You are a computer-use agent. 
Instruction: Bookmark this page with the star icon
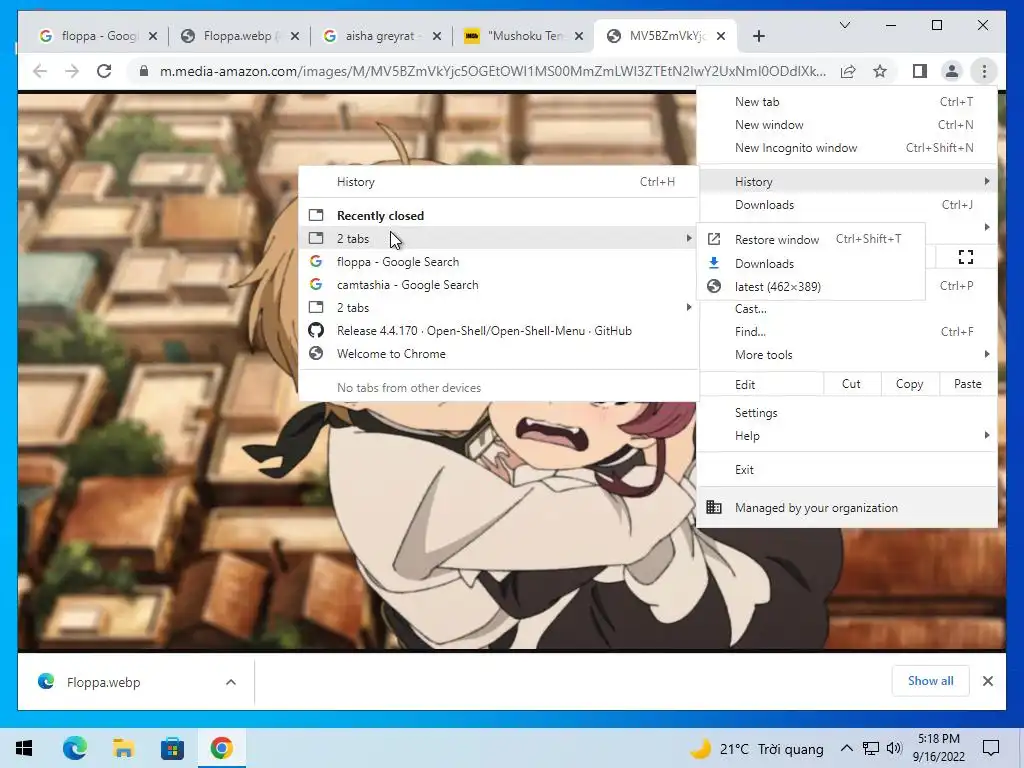pyautogui.click(x=880, y=71)
